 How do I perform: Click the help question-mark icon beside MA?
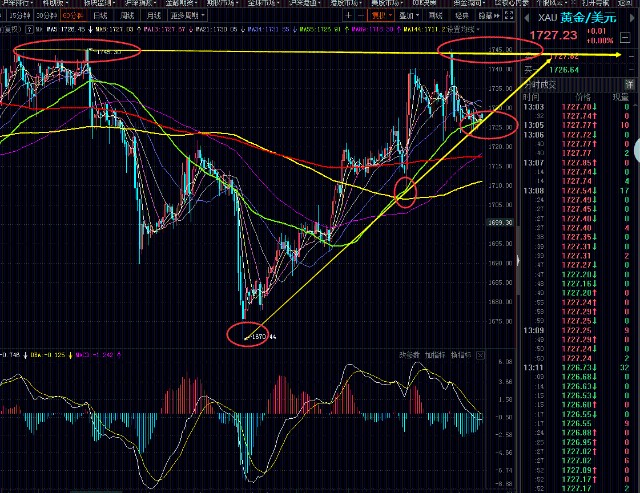point(29,29)
